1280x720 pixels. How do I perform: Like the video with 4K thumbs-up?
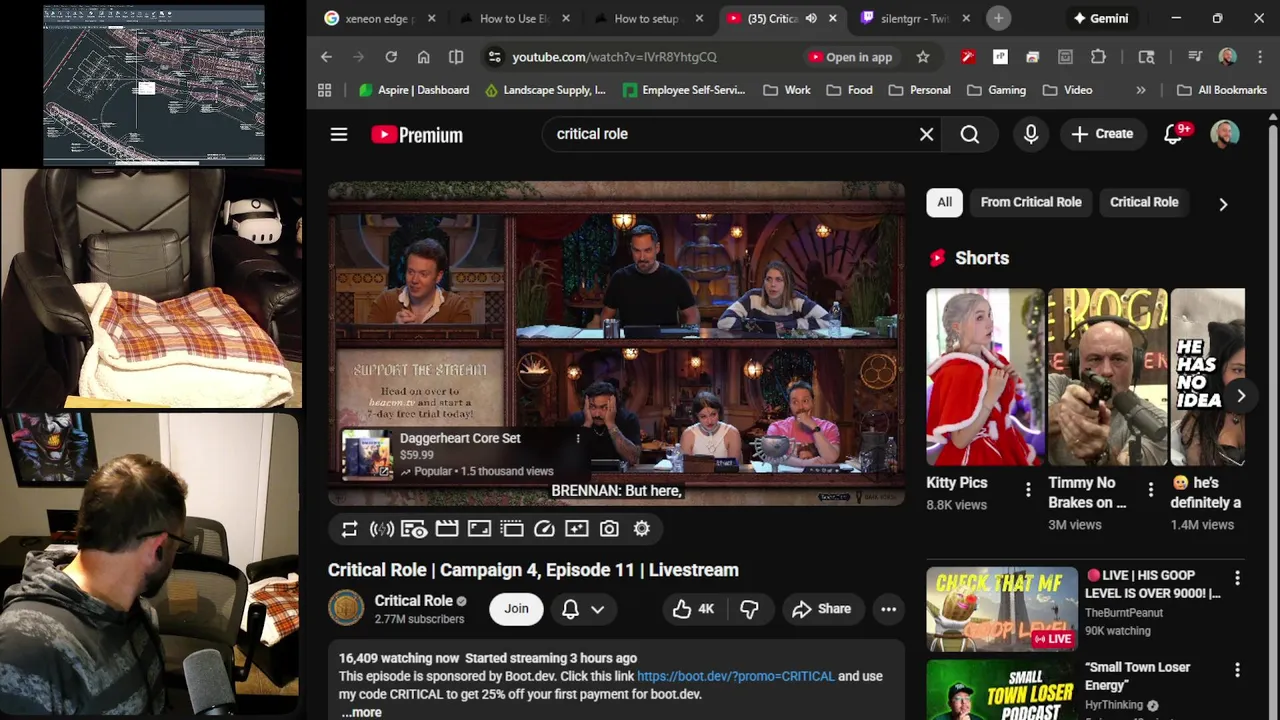click(x=694, y=608)
